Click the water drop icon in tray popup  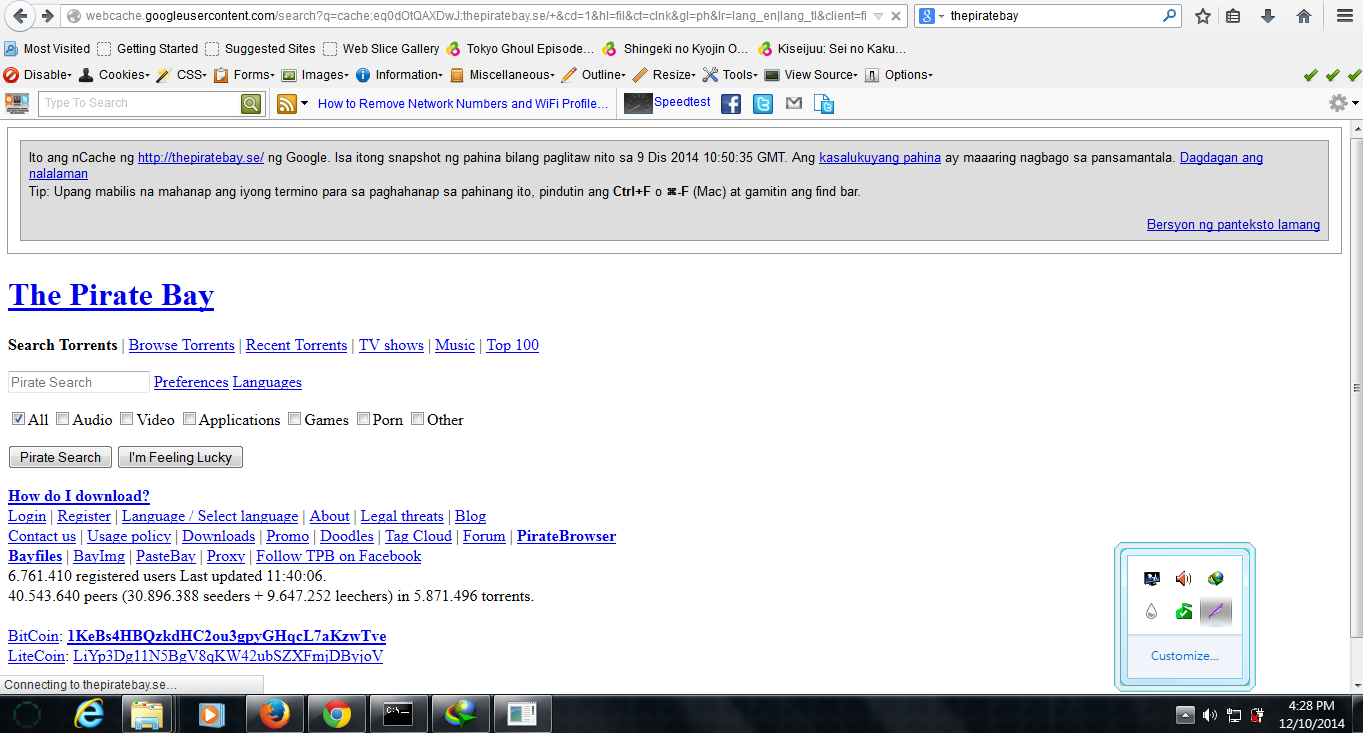tap(1151, 611)
